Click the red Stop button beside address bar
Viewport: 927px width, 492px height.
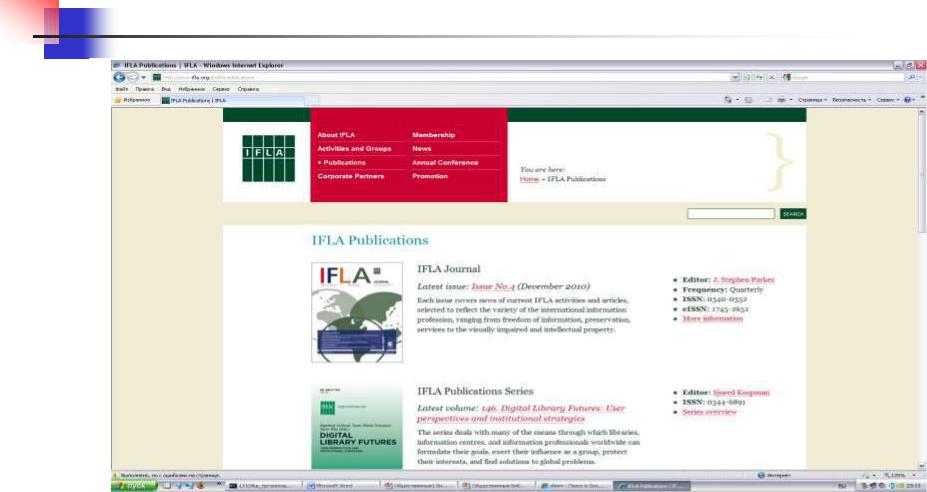click(x=771, y=77)
